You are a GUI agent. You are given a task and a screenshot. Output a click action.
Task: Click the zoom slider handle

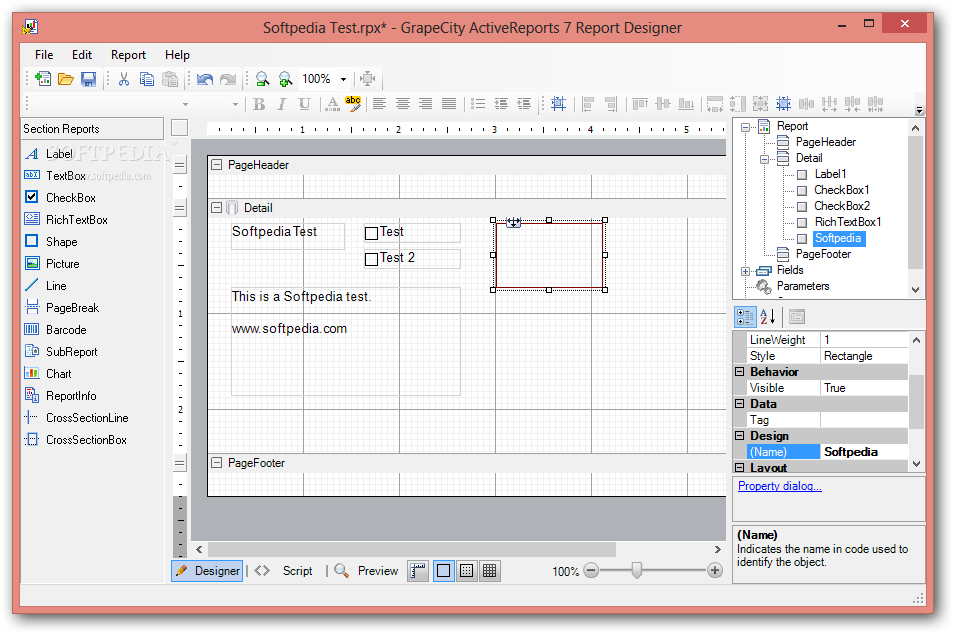(636, 570)
